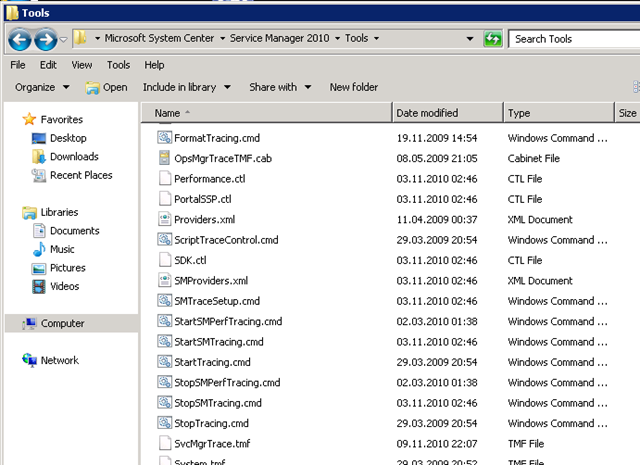Click the Open toolbar button
The image size is (640, 465).
[107, 87]
